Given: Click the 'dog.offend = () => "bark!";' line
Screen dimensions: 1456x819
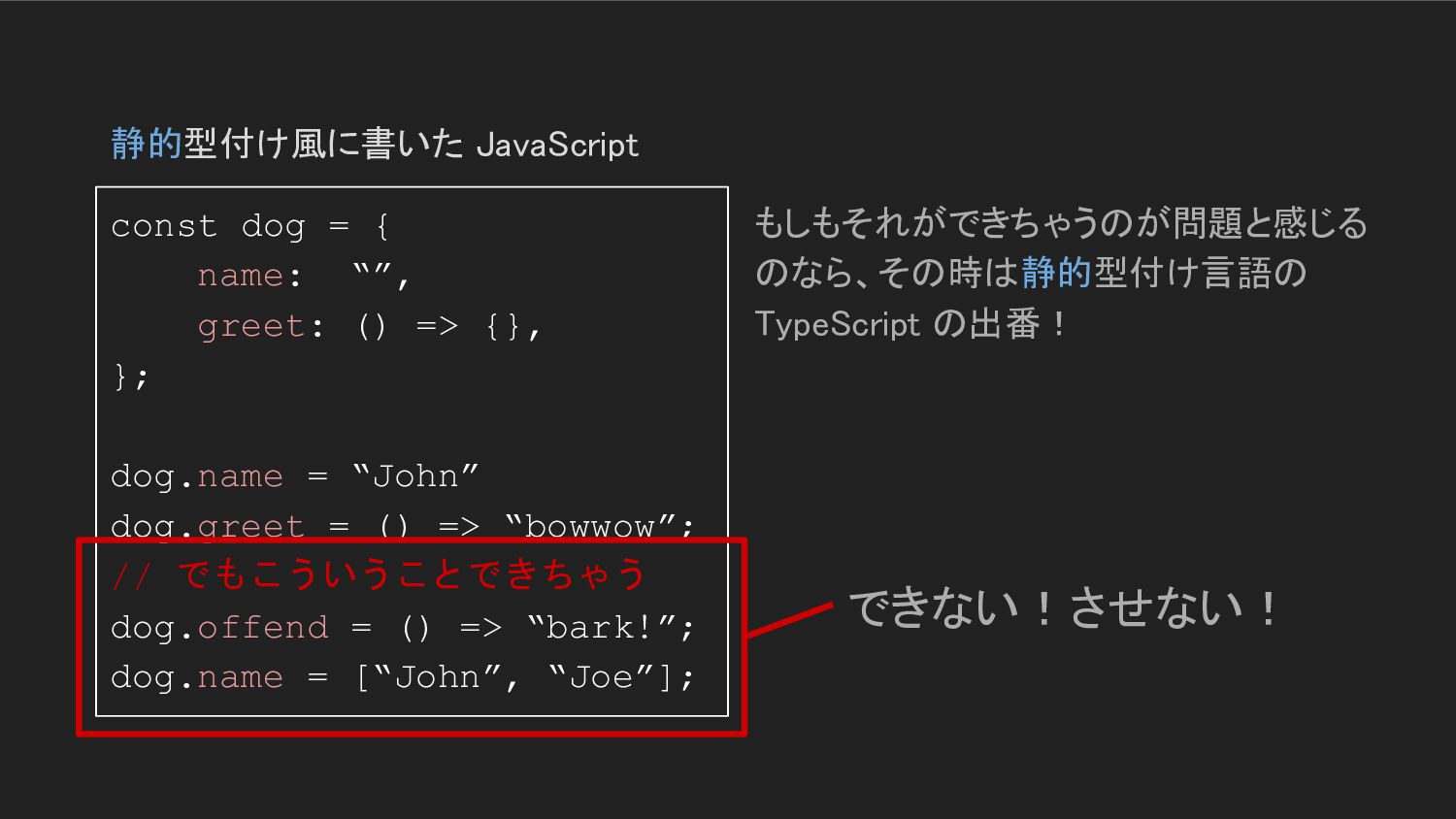Looking at the screenshot, I should point(403,627).
